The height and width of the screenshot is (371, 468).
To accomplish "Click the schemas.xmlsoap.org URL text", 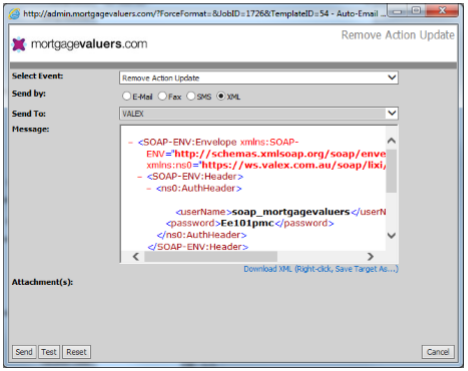I will [280, 154].
